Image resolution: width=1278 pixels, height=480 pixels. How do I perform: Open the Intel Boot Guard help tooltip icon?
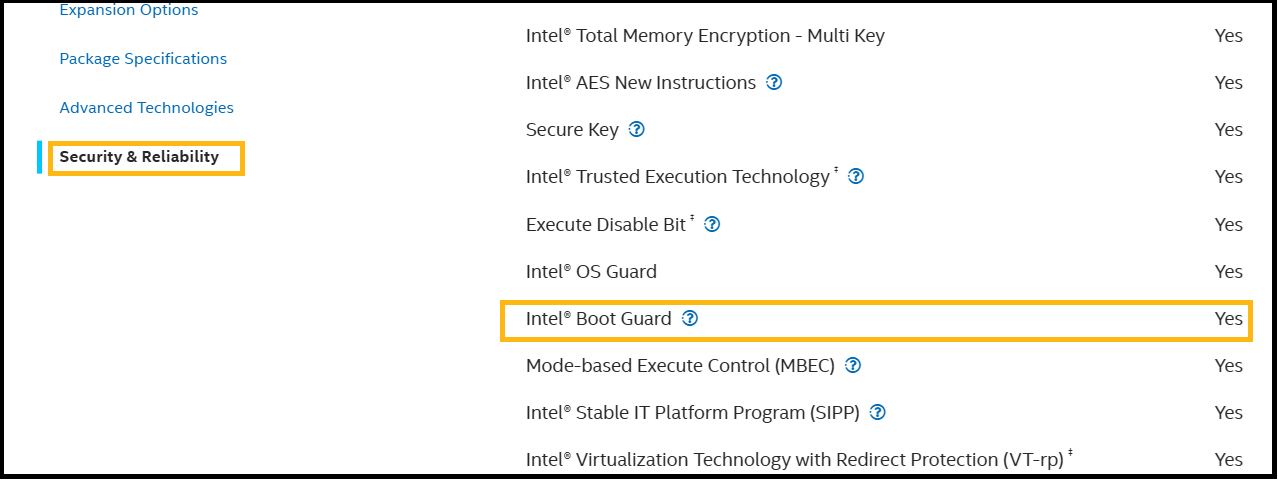click(689, 319)
